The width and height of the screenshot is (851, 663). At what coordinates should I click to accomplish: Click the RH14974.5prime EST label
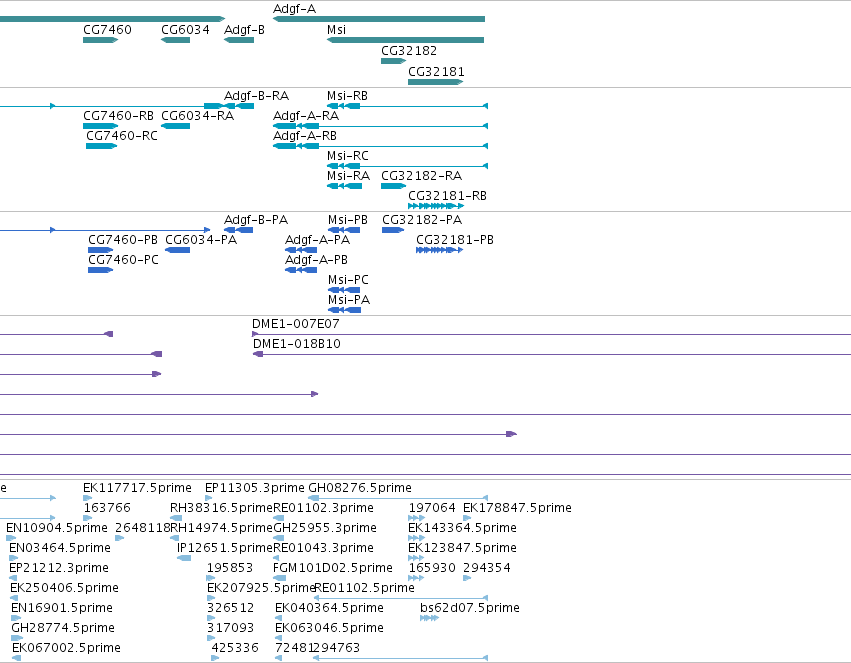point(221,528)
